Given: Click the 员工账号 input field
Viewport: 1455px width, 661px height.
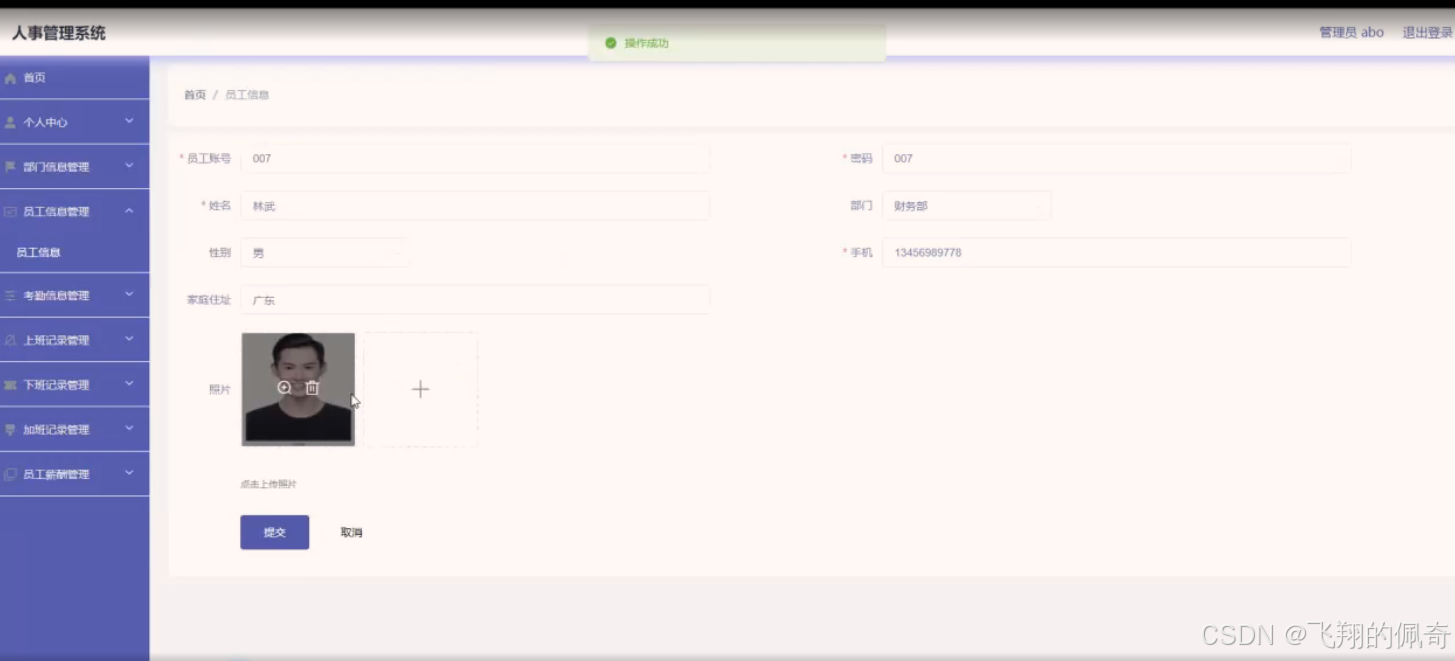Looking at the screenshot, I should 475,158.
